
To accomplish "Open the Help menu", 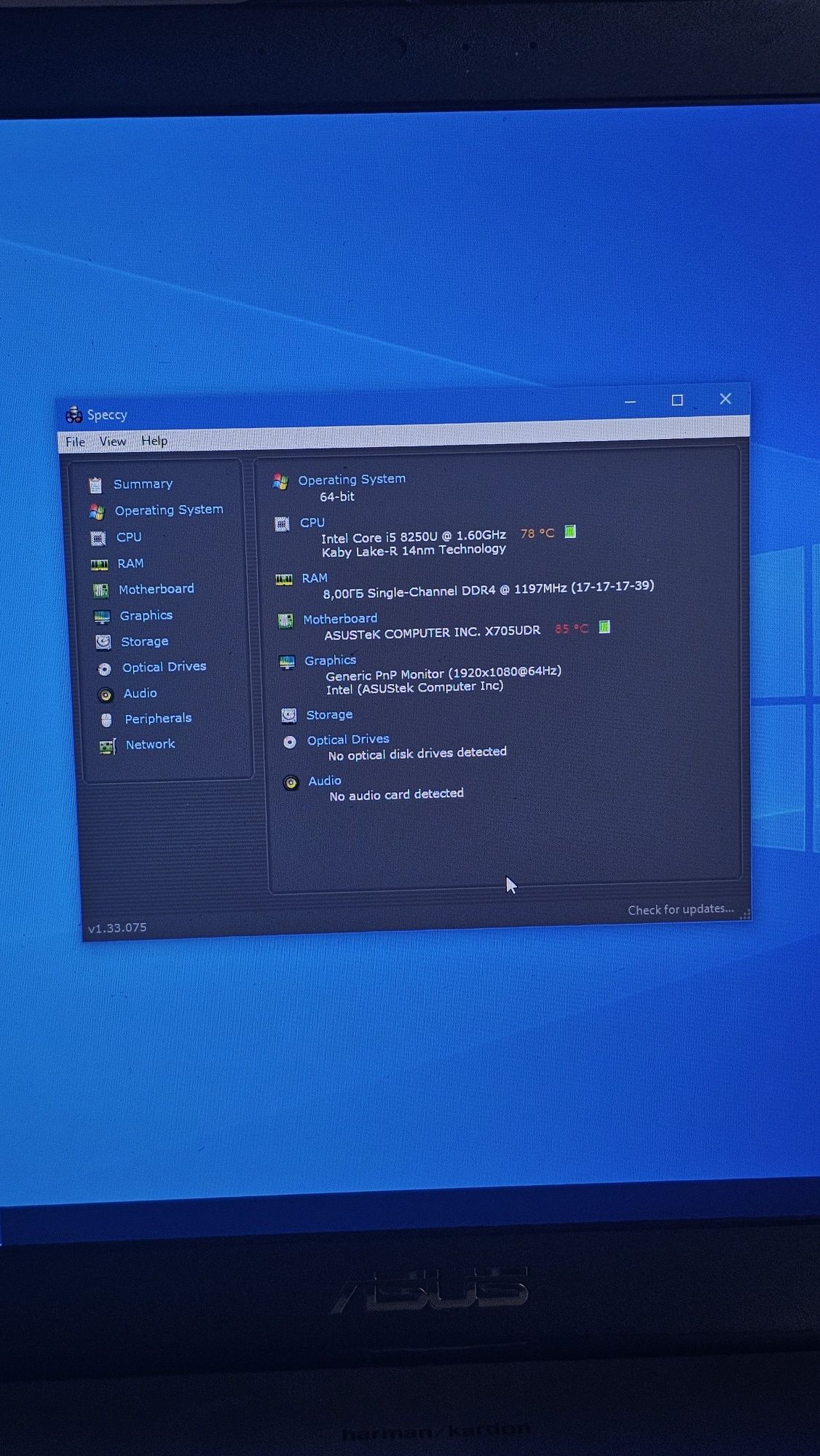I will coord(154,440).
